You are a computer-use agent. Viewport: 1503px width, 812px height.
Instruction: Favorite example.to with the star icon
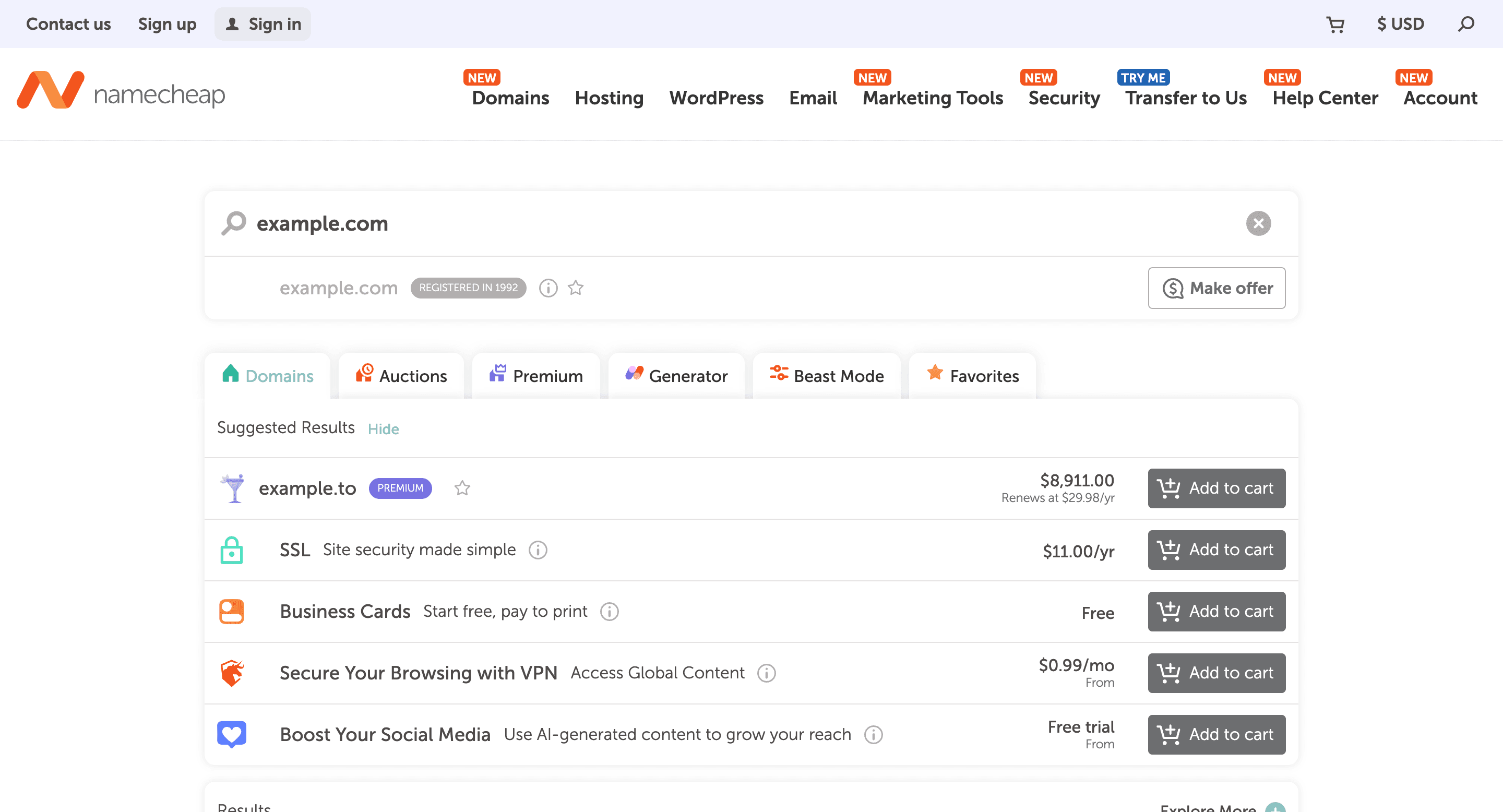(462, 488)
